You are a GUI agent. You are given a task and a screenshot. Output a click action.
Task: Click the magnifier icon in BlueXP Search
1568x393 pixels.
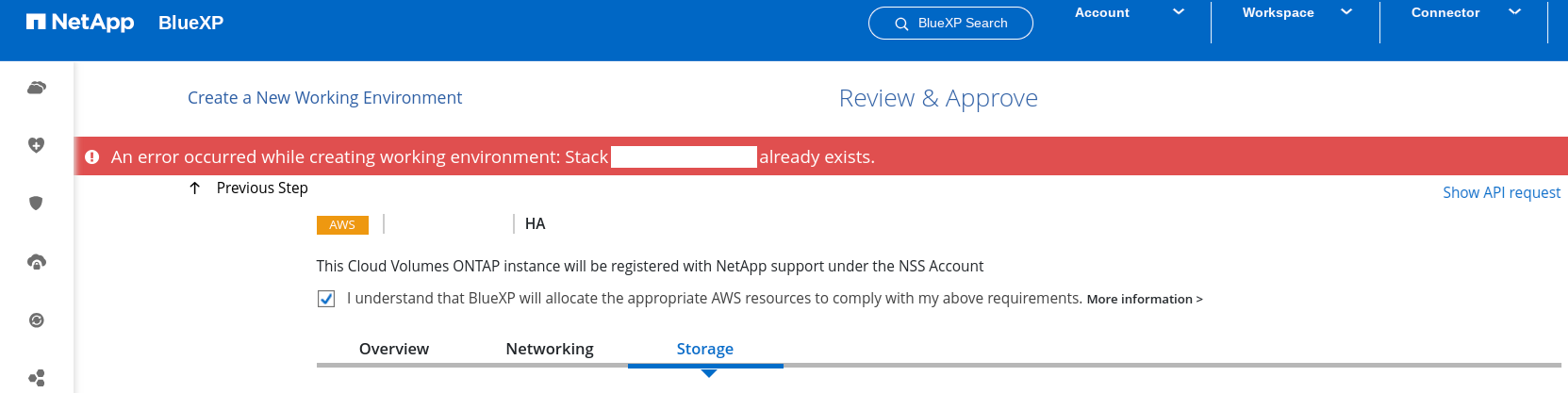coord(901,24)
